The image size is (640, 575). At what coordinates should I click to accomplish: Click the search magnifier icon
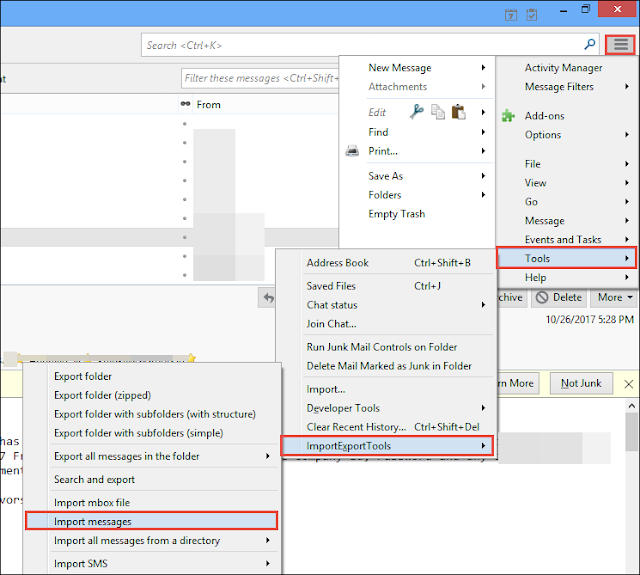click(x=589, y=44)
